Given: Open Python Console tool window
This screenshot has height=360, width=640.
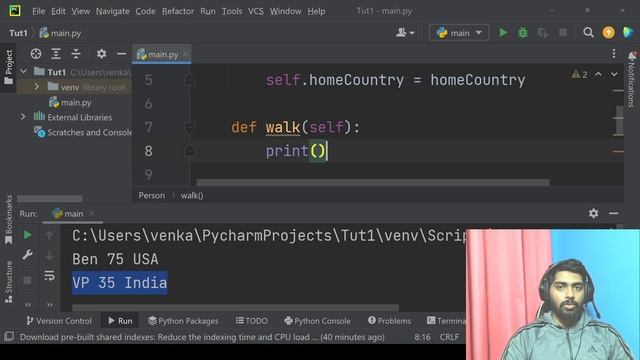Looking at the screenshot, I should coord(318,321).
